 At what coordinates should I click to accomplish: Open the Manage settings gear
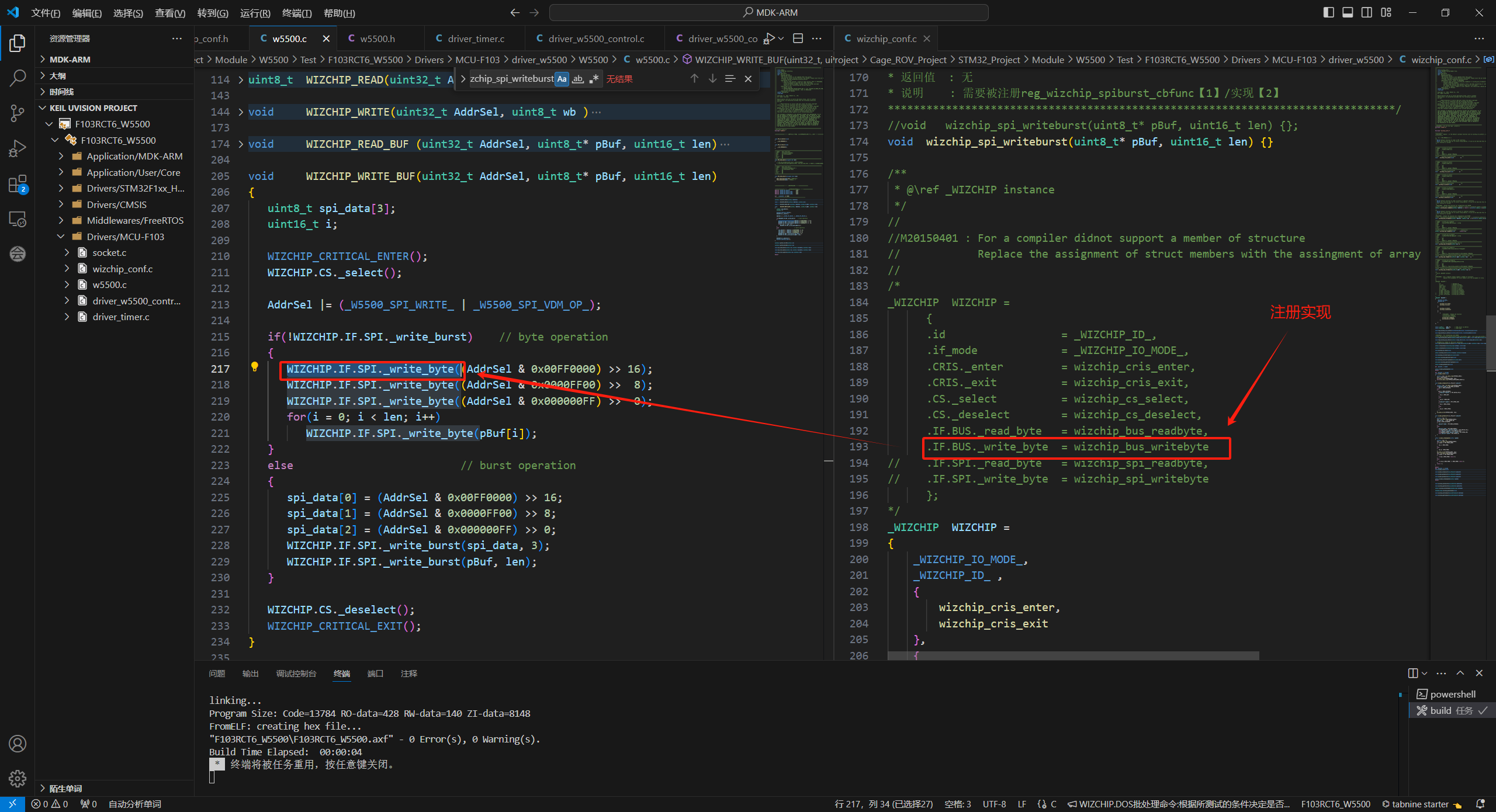coord(18,778)
